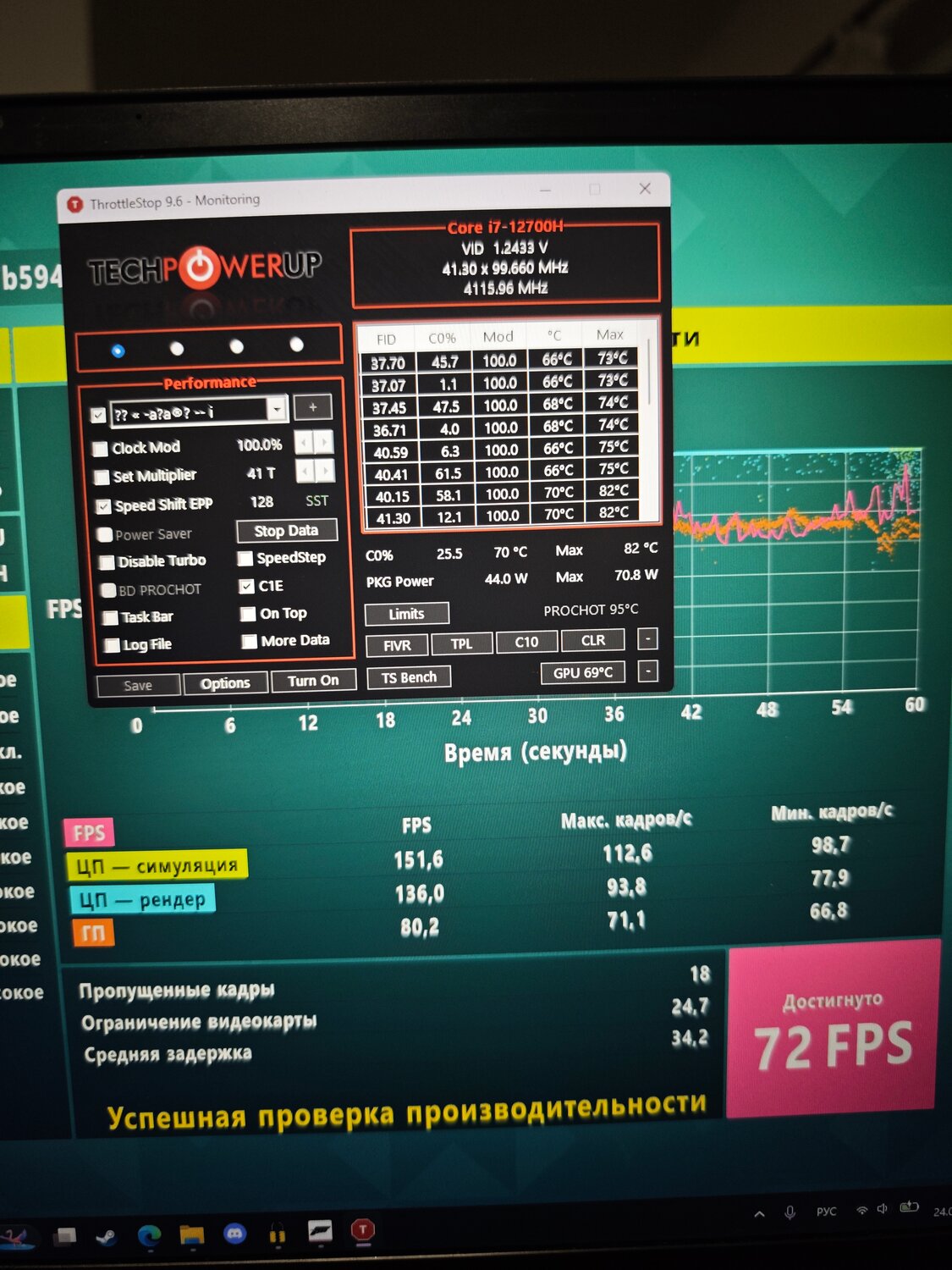The width and height of the screenshot is (952, 1270).
Task: Show hidden system tray icons
Action: point(759,1213)
